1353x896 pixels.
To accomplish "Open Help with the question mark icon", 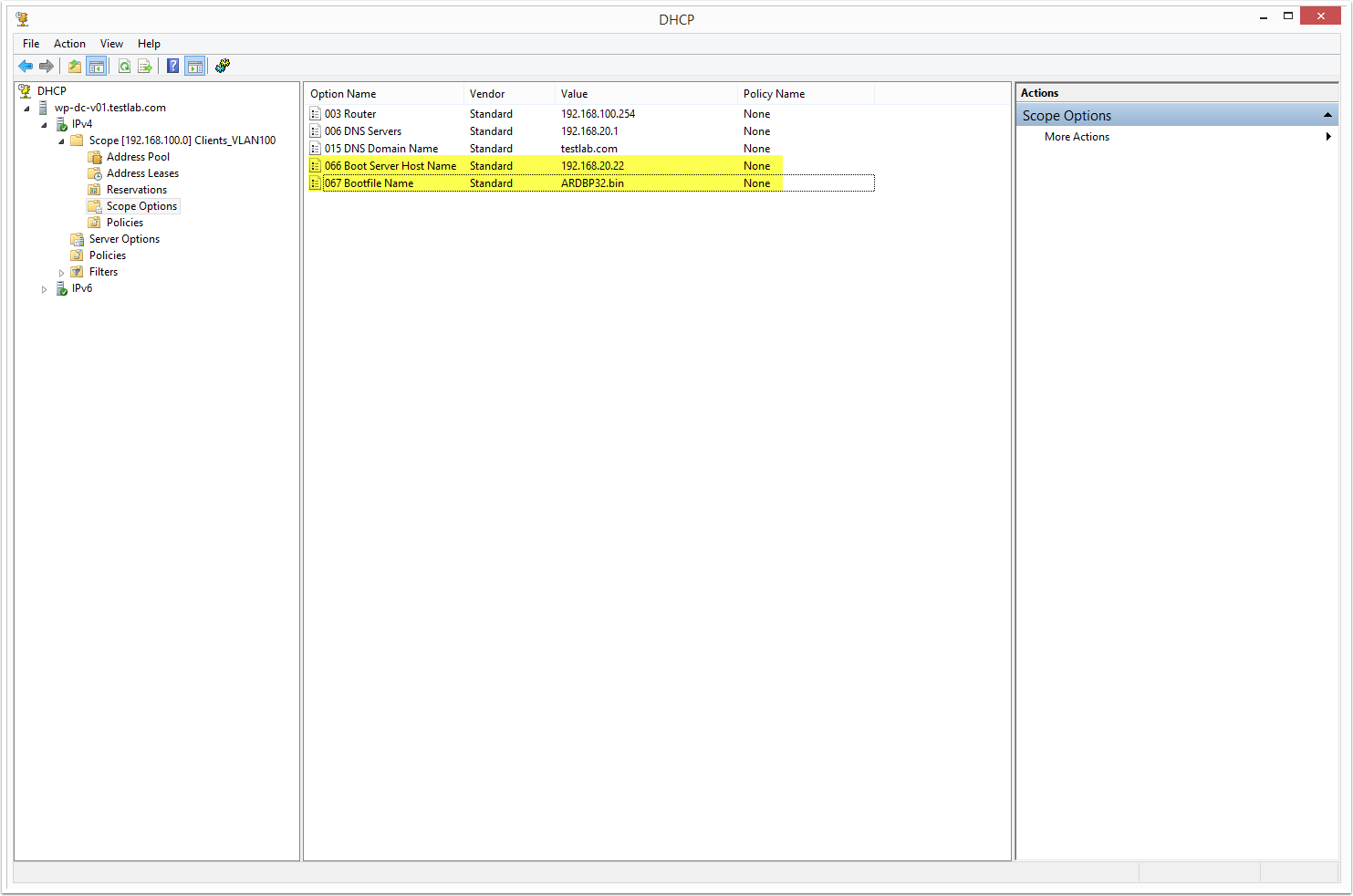I will (173, 66).
